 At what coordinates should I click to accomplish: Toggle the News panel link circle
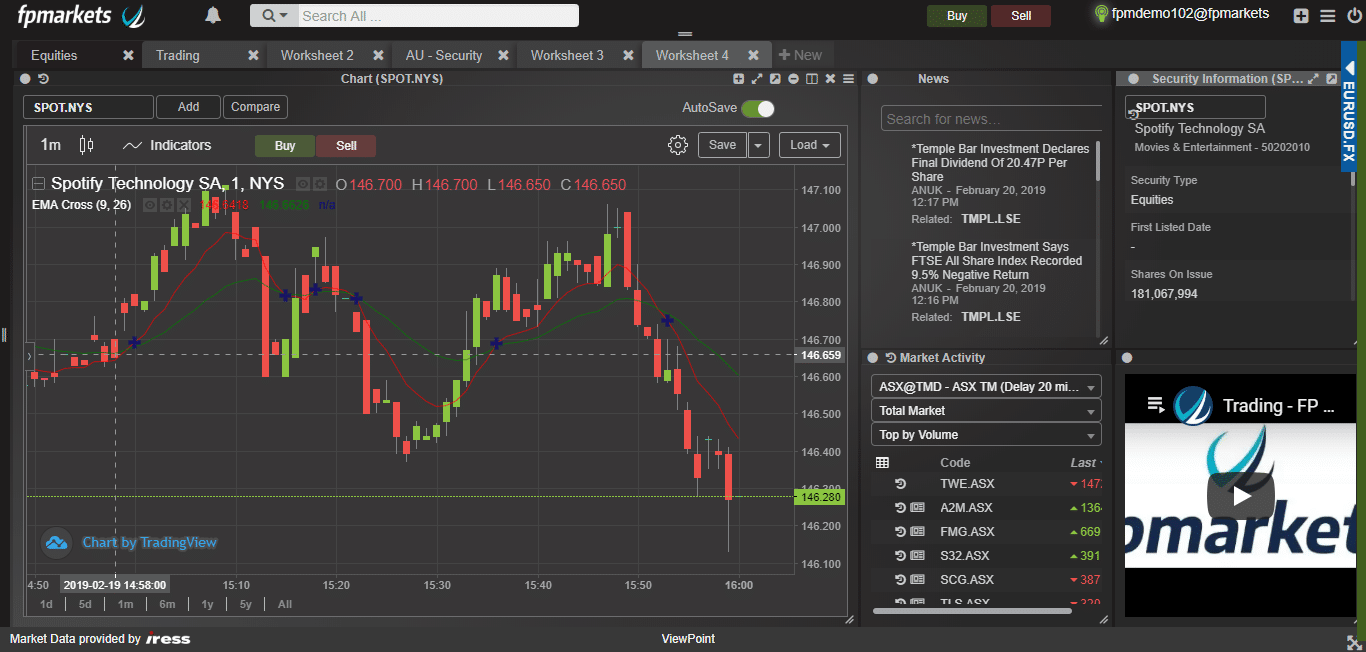pyautogui.click(x=873, y=79)
